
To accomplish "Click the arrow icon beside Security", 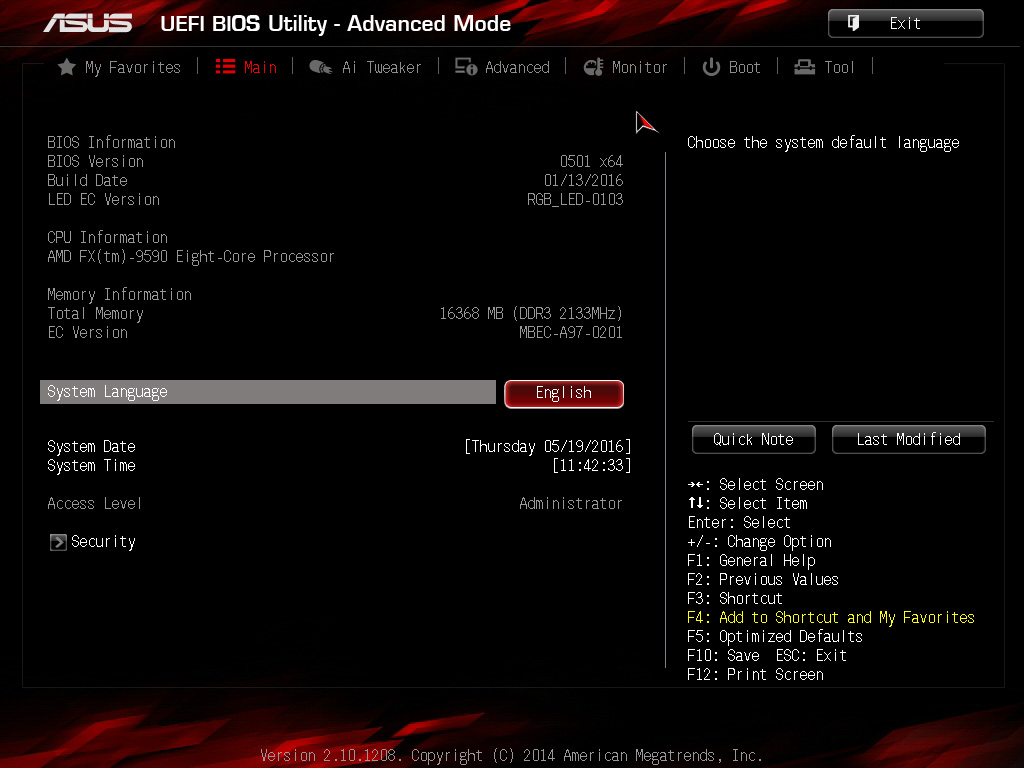I will click(x=58, y=542).
